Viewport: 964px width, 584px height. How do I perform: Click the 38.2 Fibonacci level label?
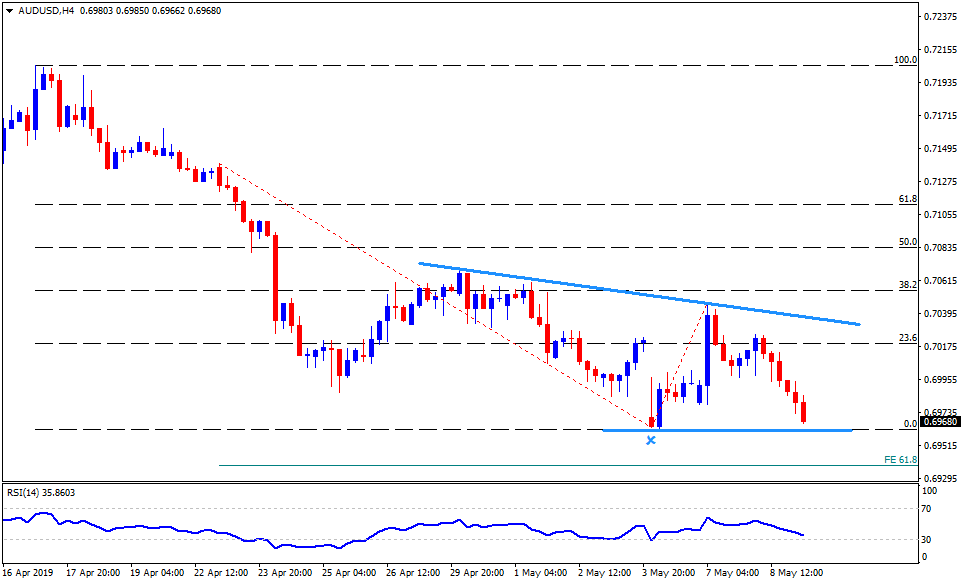coord(907,285)
